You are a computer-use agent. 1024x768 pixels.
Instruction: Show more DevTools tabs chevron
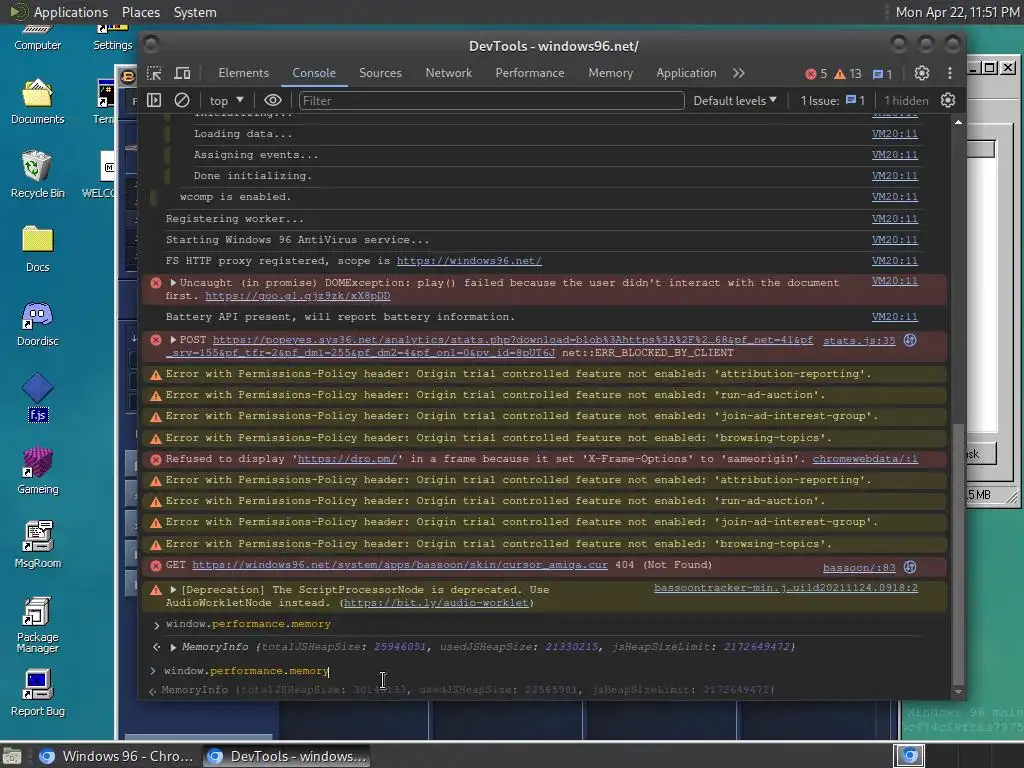(739, 73)
